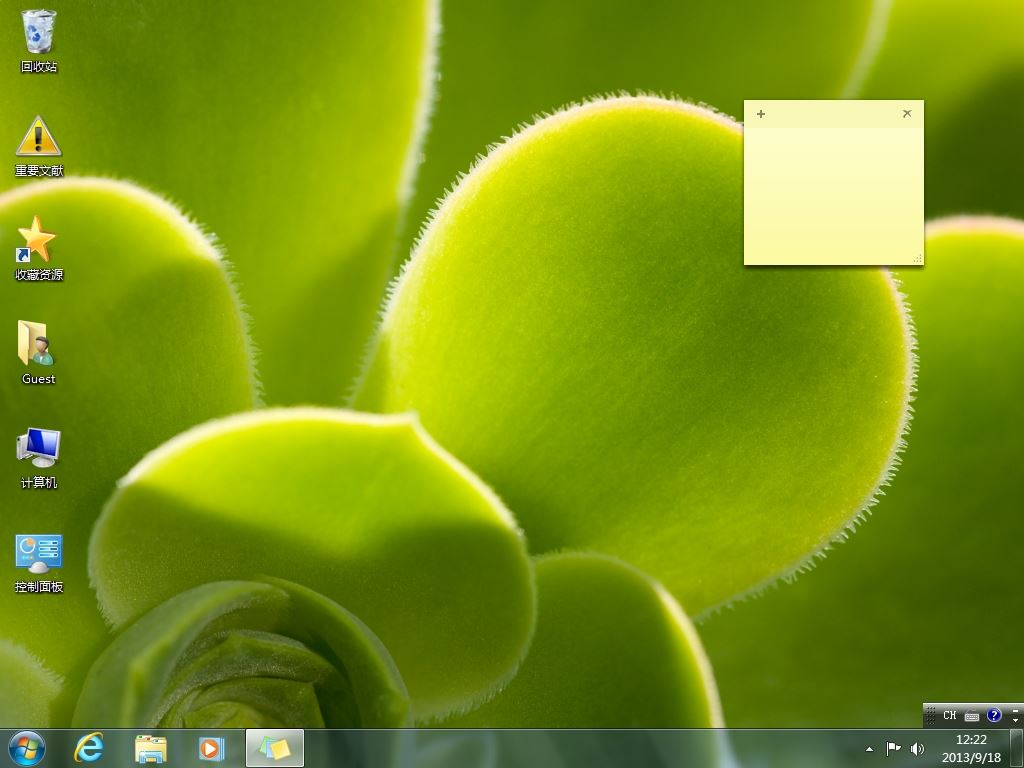Select the 收藏资源 star shortcut
The width and height of the screenshot is (1024, 768).
click(x=39, y=249)
